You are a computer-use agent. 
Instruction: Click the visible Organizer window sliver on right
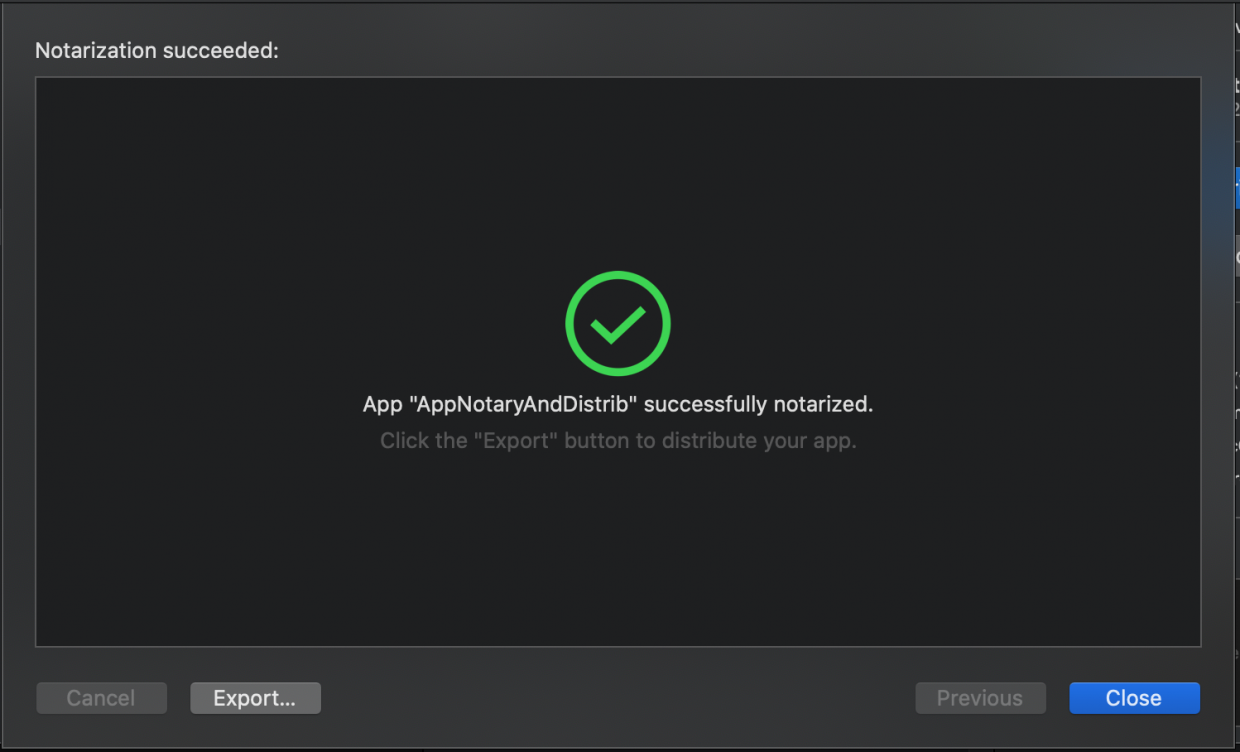click(x=1236, y=400)
